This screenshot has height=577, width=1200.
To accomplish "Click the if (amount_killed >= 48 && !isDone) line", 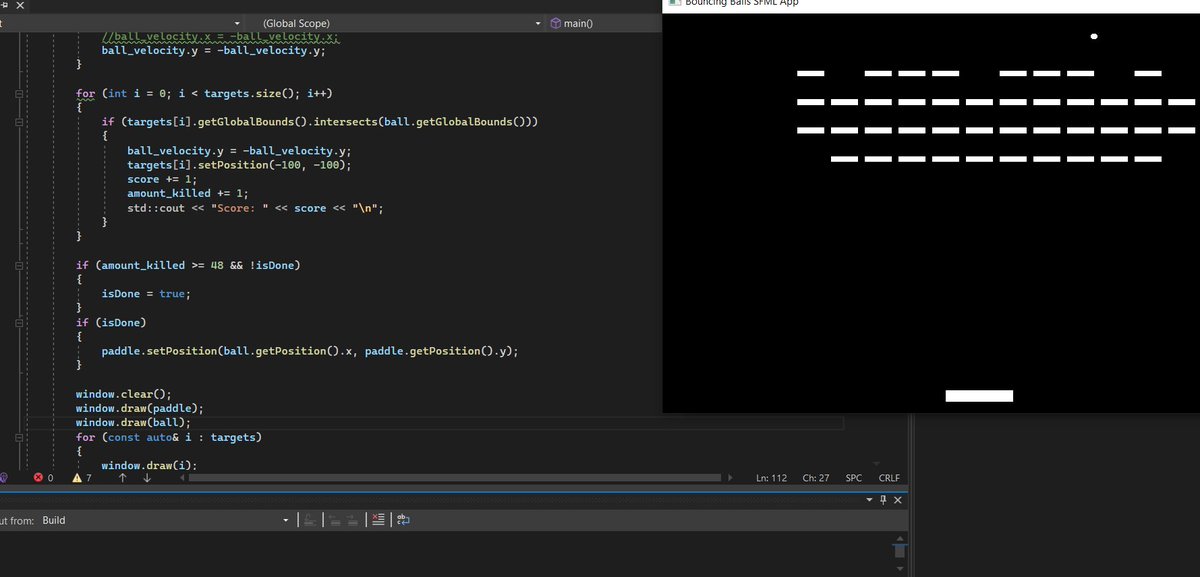I will 188,265.
